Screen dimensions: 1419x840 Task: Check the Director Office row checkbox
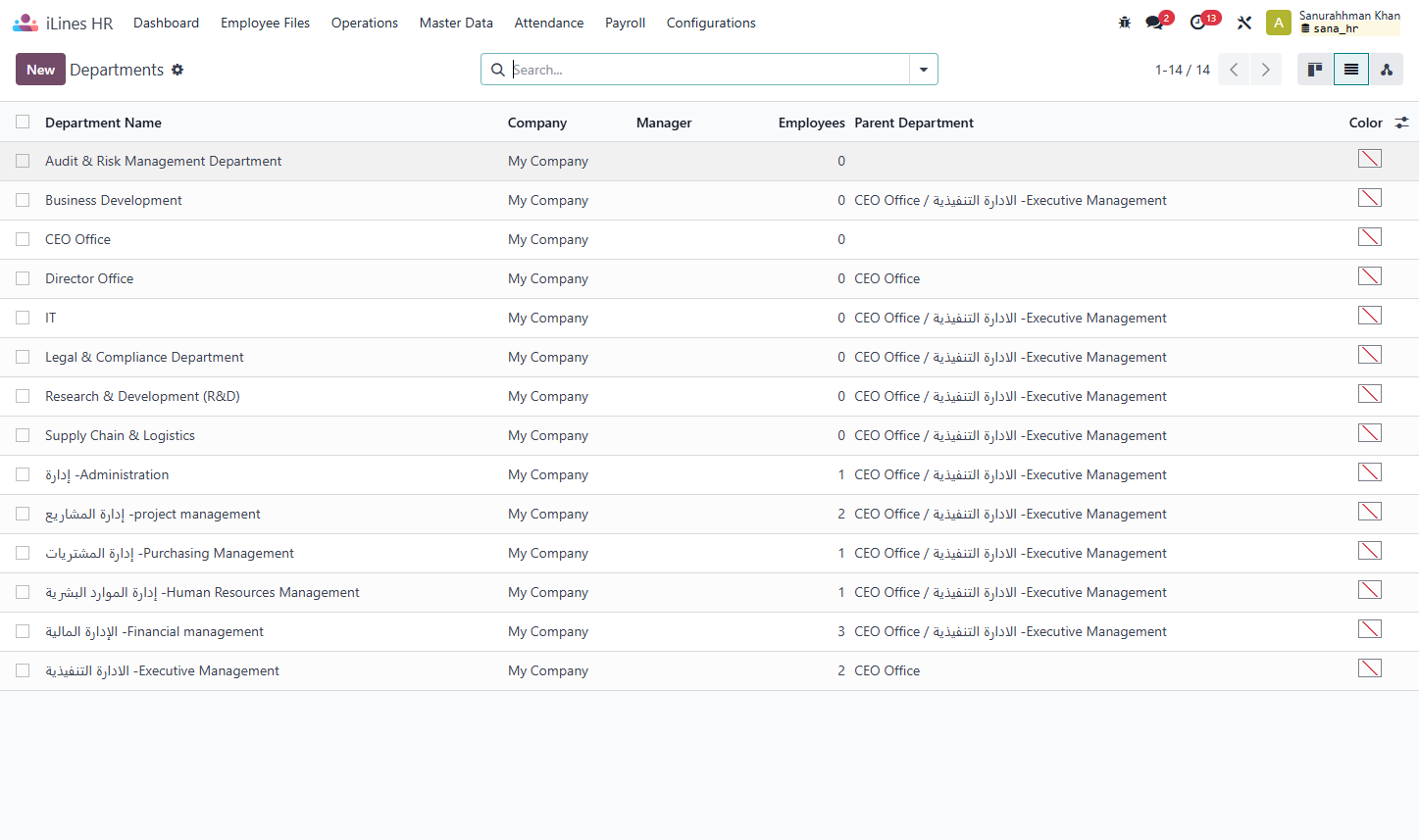coord(23,278)
